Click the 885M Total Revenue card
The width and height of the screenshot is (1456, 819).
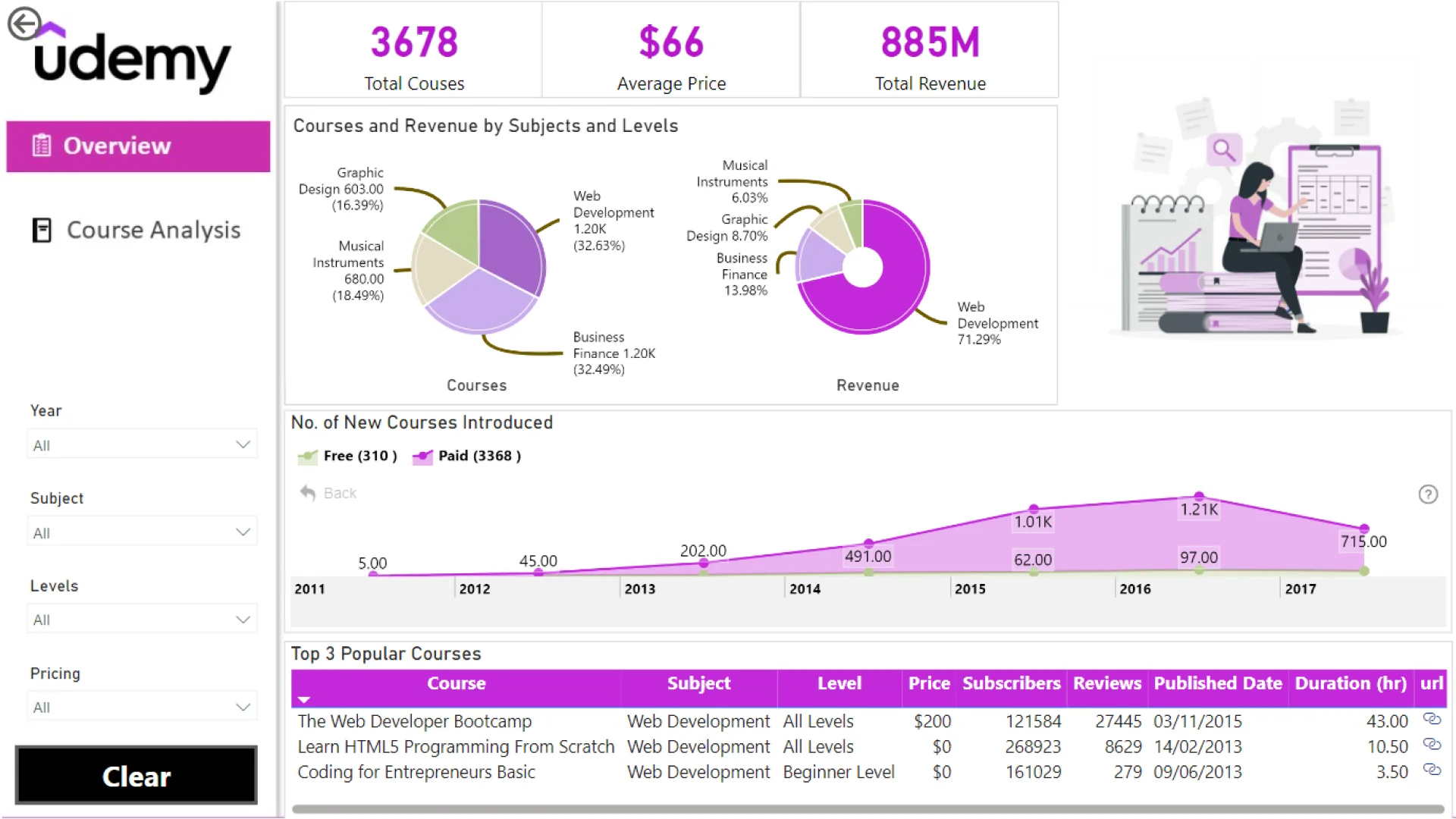tap(930, 50)
